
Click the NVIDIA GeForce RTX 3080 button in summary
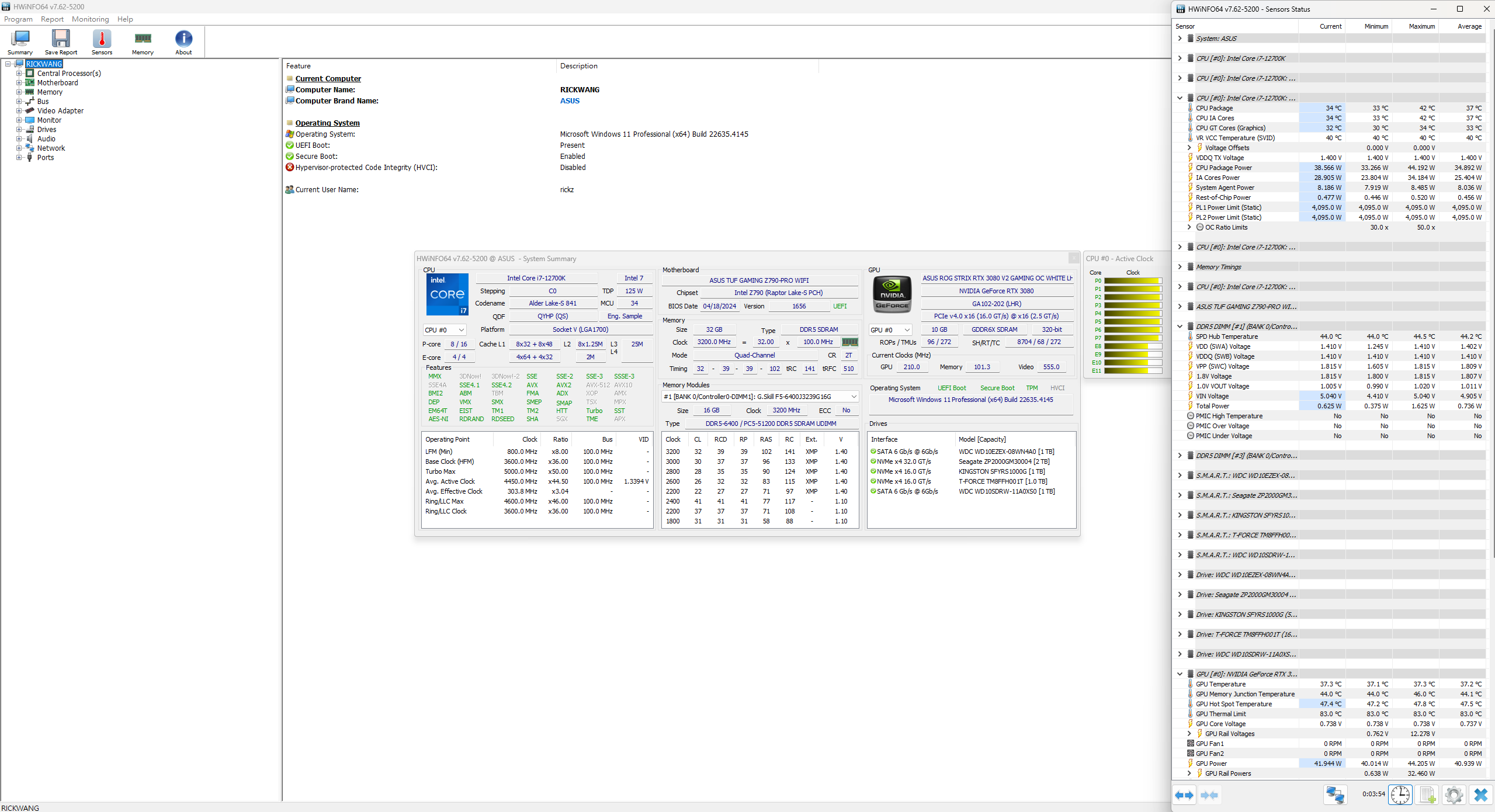coord(996,291)
